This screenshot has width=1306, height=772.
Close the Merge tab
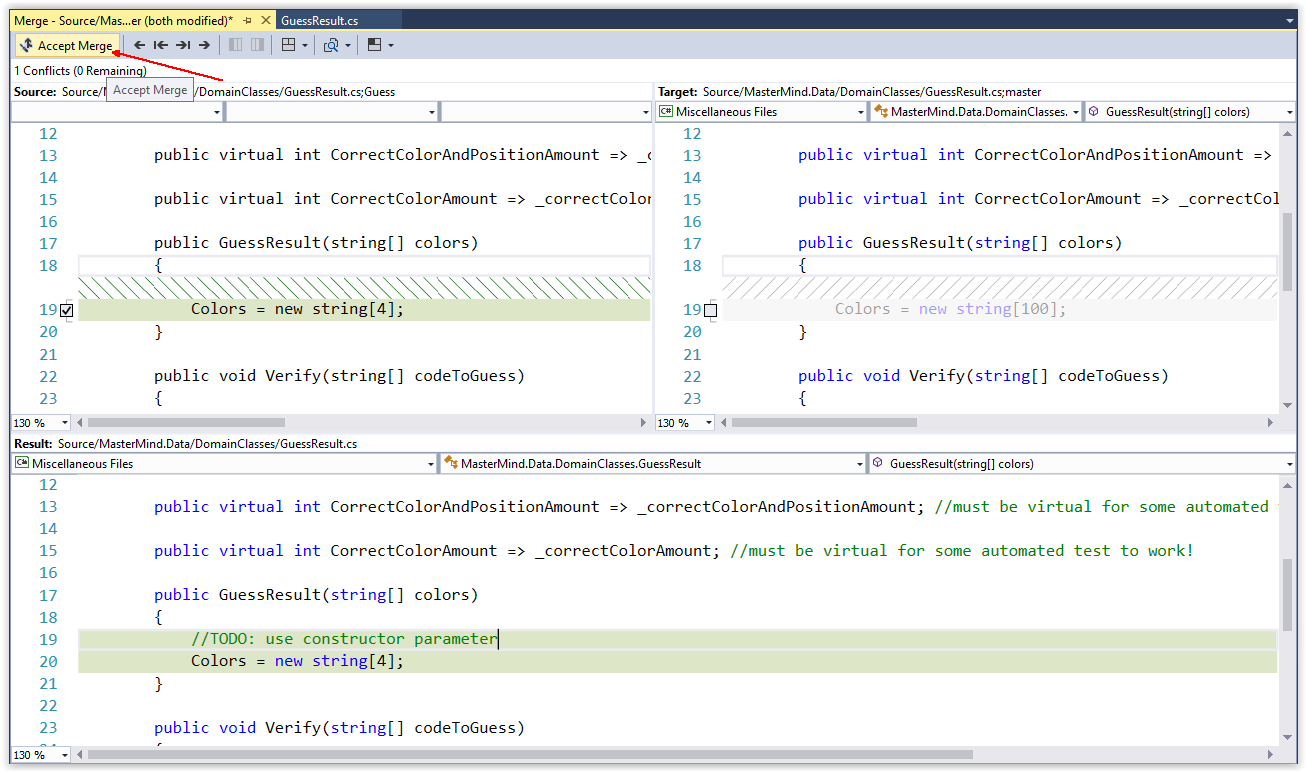point(265,20)
